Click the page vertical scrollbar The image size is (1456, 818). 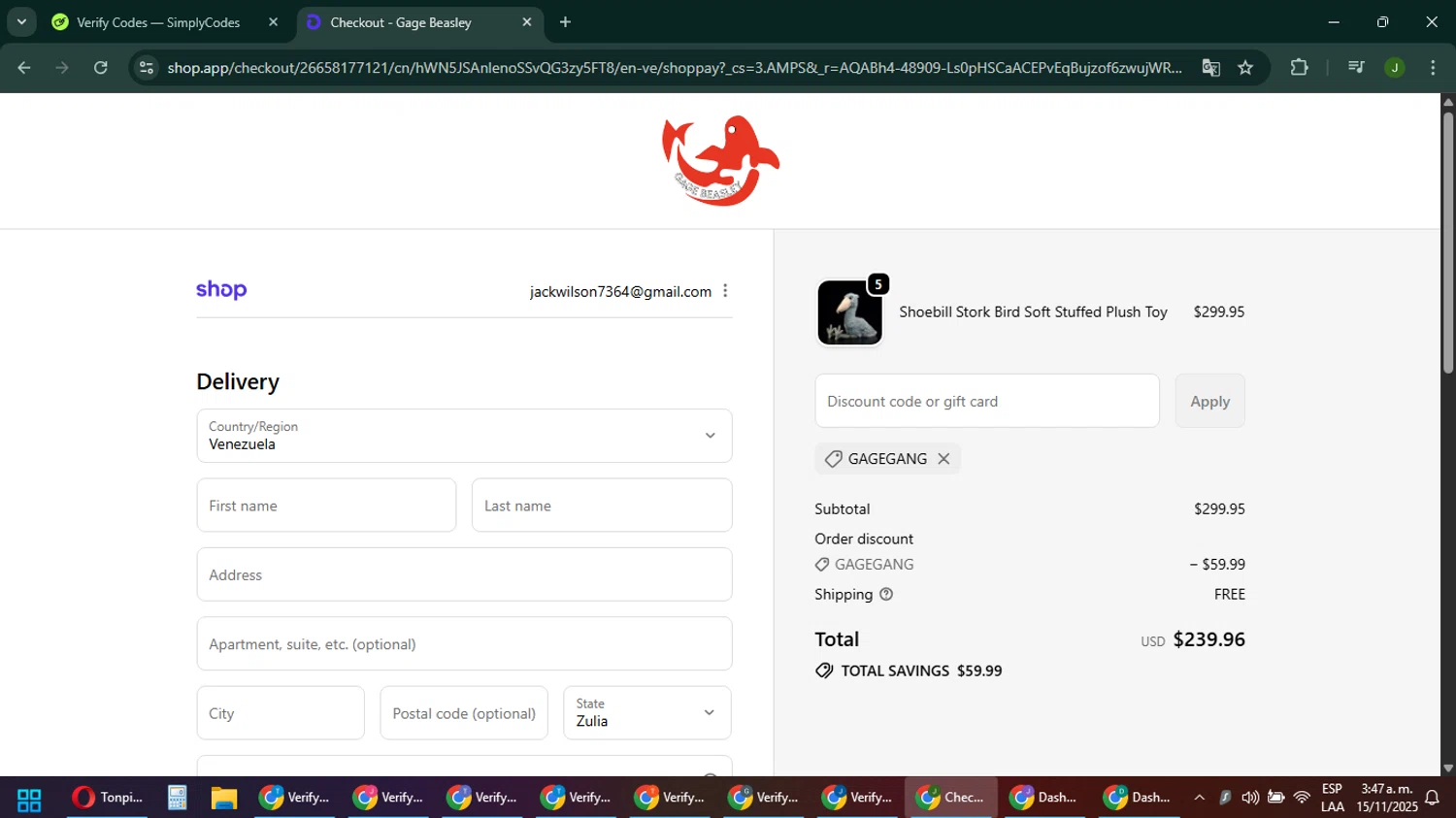click(1448, 243)
